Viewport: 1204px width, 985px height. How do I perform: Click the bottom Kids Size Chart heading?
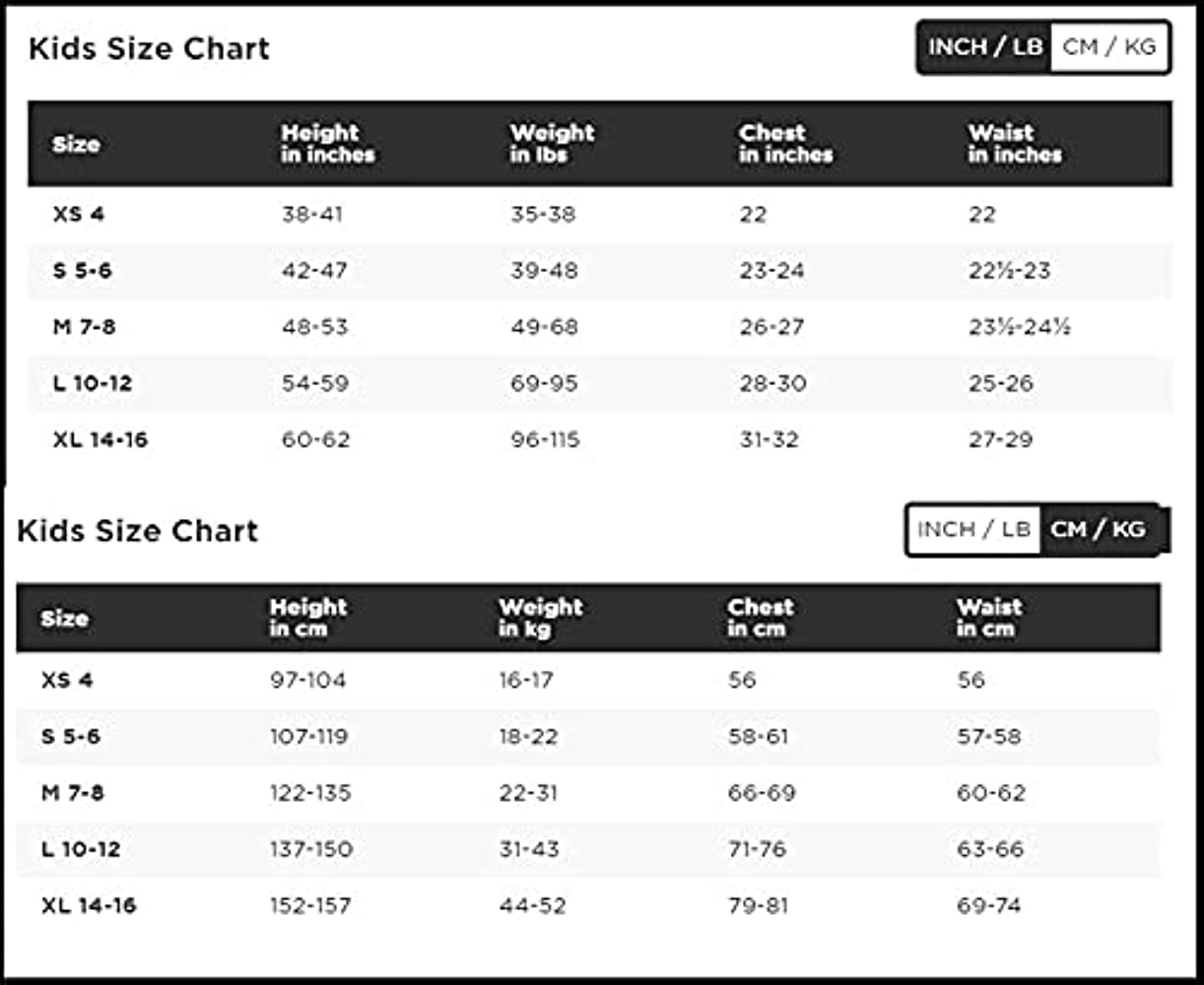click(138, 531)
